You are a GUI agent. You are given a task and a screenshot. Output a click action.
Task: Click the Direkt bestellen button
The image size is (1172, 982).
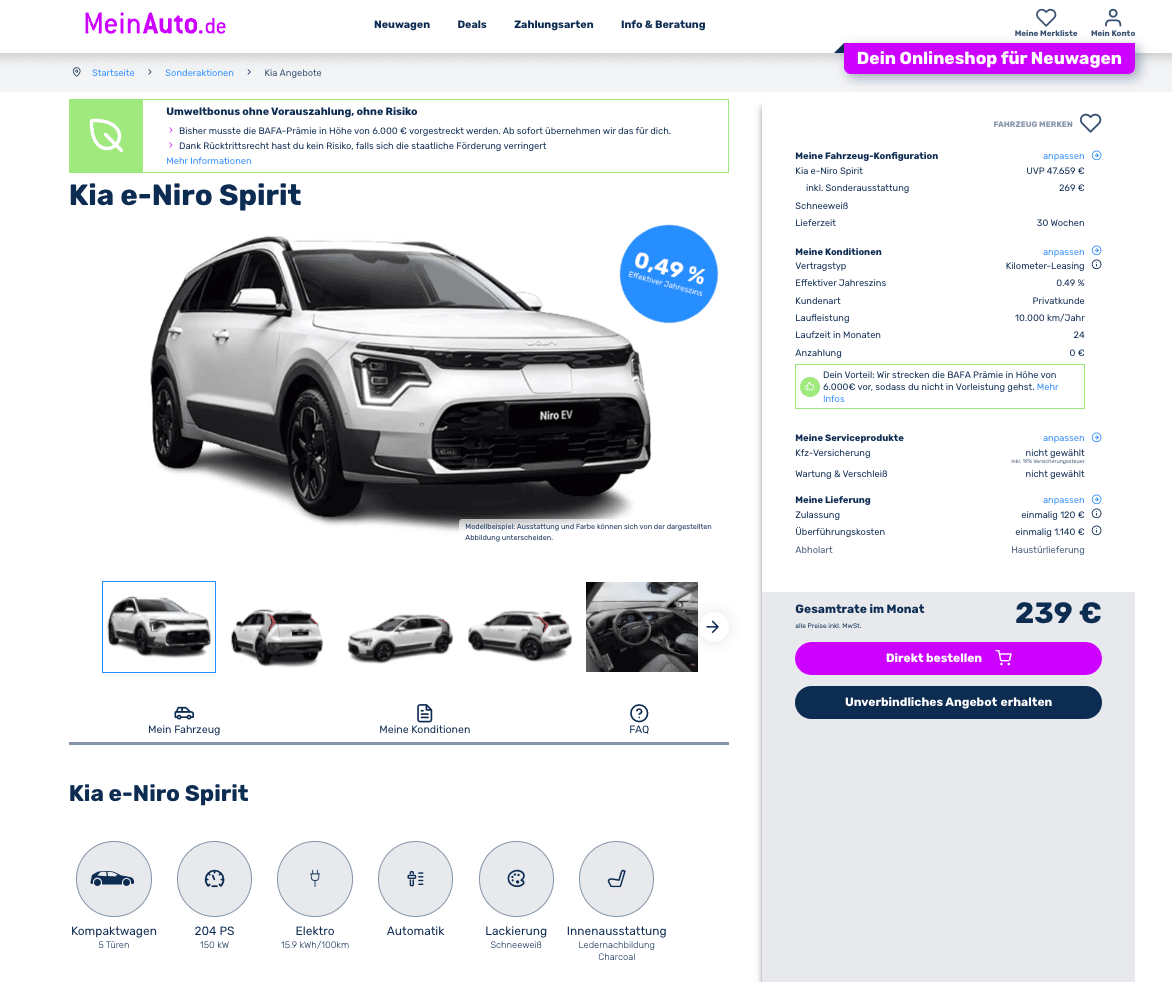tap(948, 658)
